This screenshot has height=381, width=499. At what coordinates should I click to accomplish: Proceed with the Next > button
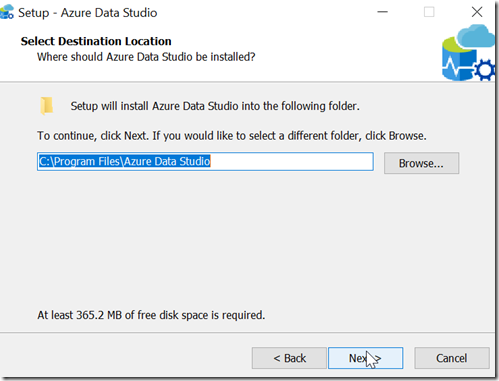coord(365,358)
